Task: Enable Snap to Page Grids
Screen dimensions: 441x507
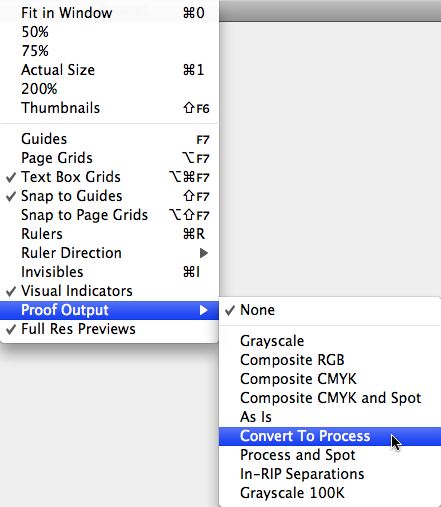Action: click(109, 215)
